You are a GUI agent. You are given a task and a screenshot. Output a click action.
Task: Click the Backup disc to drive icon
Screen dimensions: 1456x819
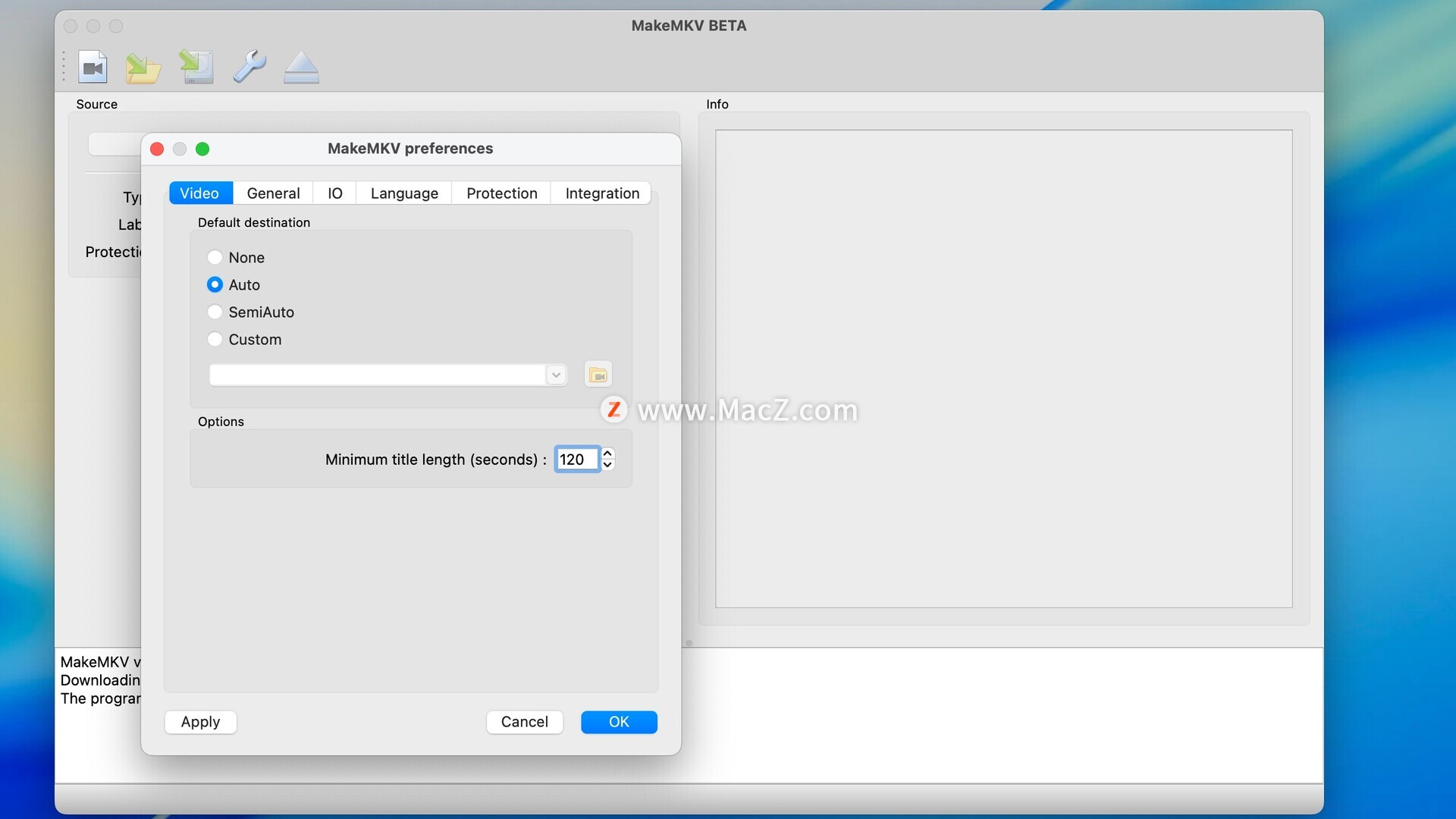196,67
